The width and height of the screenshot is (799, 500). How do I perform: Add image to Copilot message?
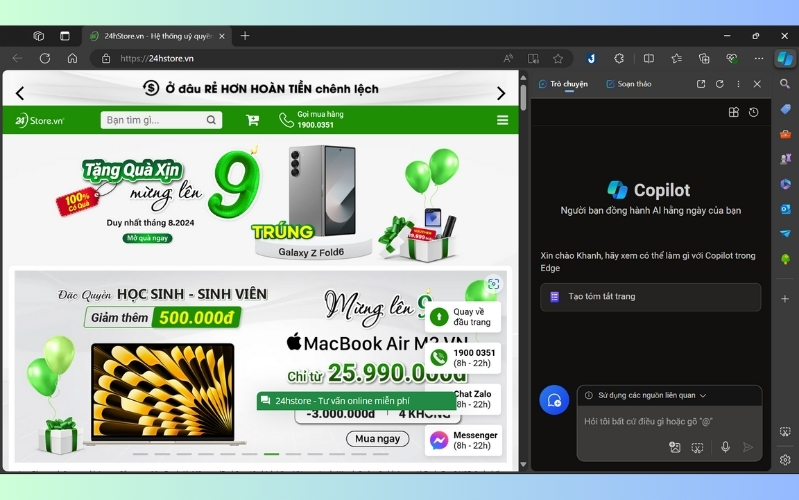pyautogui.click(x=675, y=448)
